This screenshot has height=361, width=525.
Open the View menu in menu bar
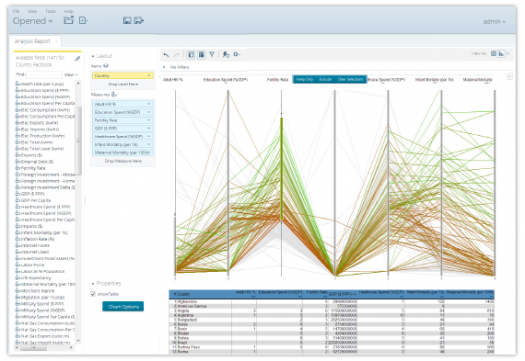click(32, 11)
